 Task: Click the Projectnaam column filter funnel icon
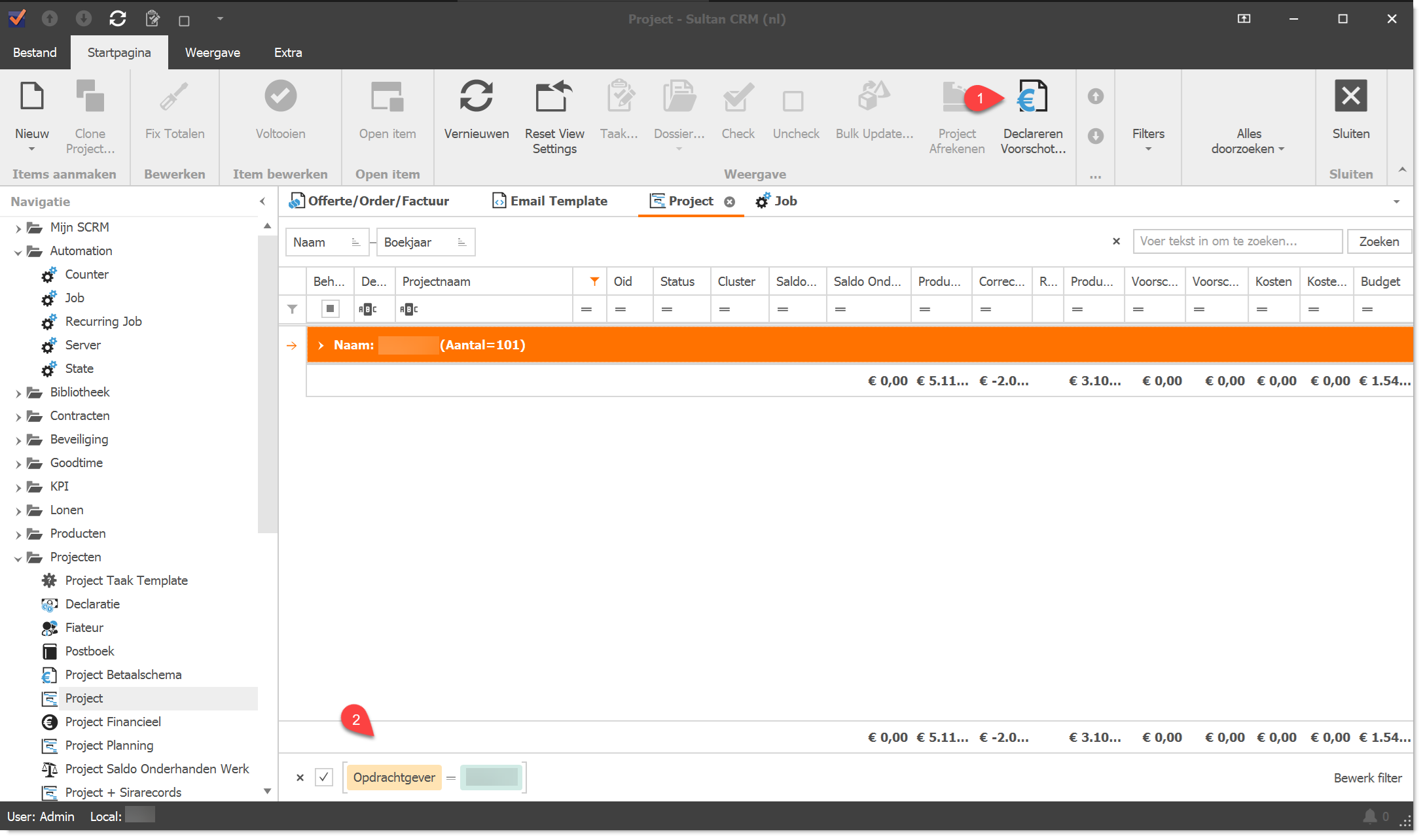point(594,281)
